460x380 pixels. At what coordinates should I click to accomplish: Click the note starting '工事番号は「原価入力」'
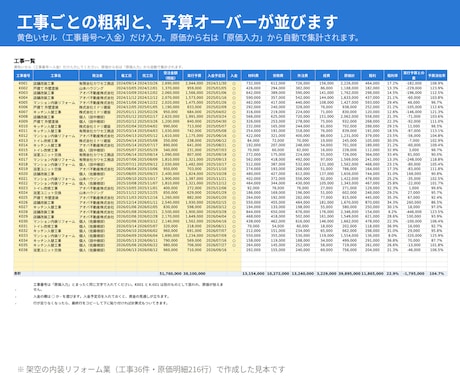(128, 287)
